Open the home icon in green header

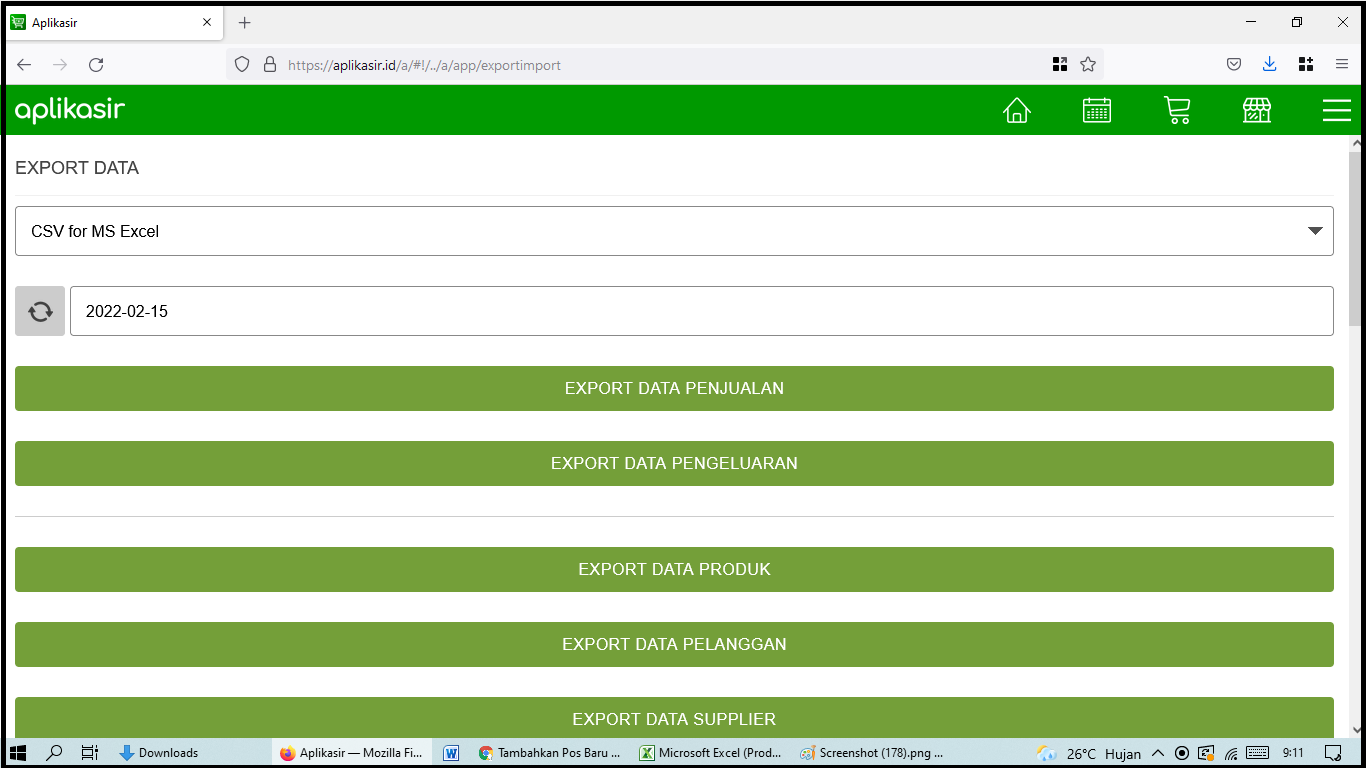[1016, 110]
